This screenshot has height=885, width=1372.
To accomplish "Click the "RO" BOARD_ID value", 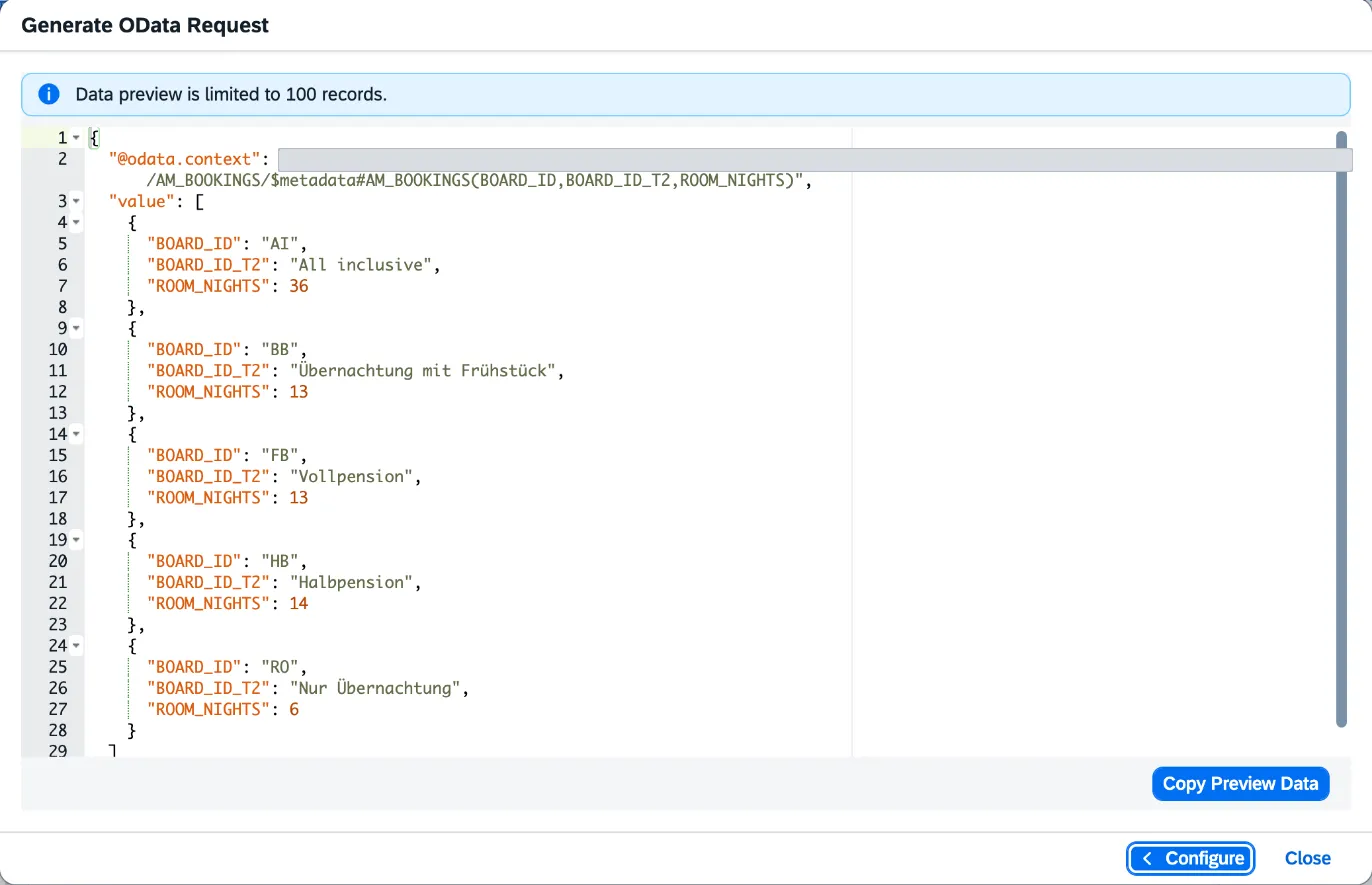I will (279, 668).
